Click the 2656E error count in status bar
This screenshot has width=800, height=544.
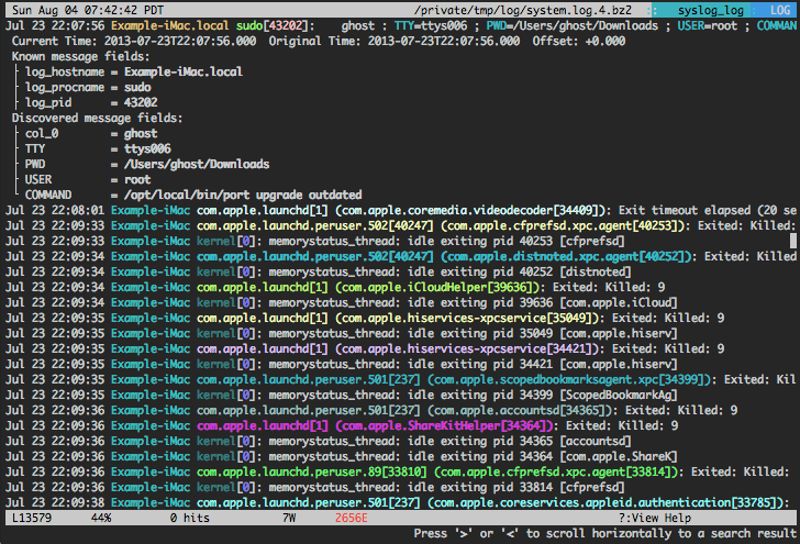[350, 518]
